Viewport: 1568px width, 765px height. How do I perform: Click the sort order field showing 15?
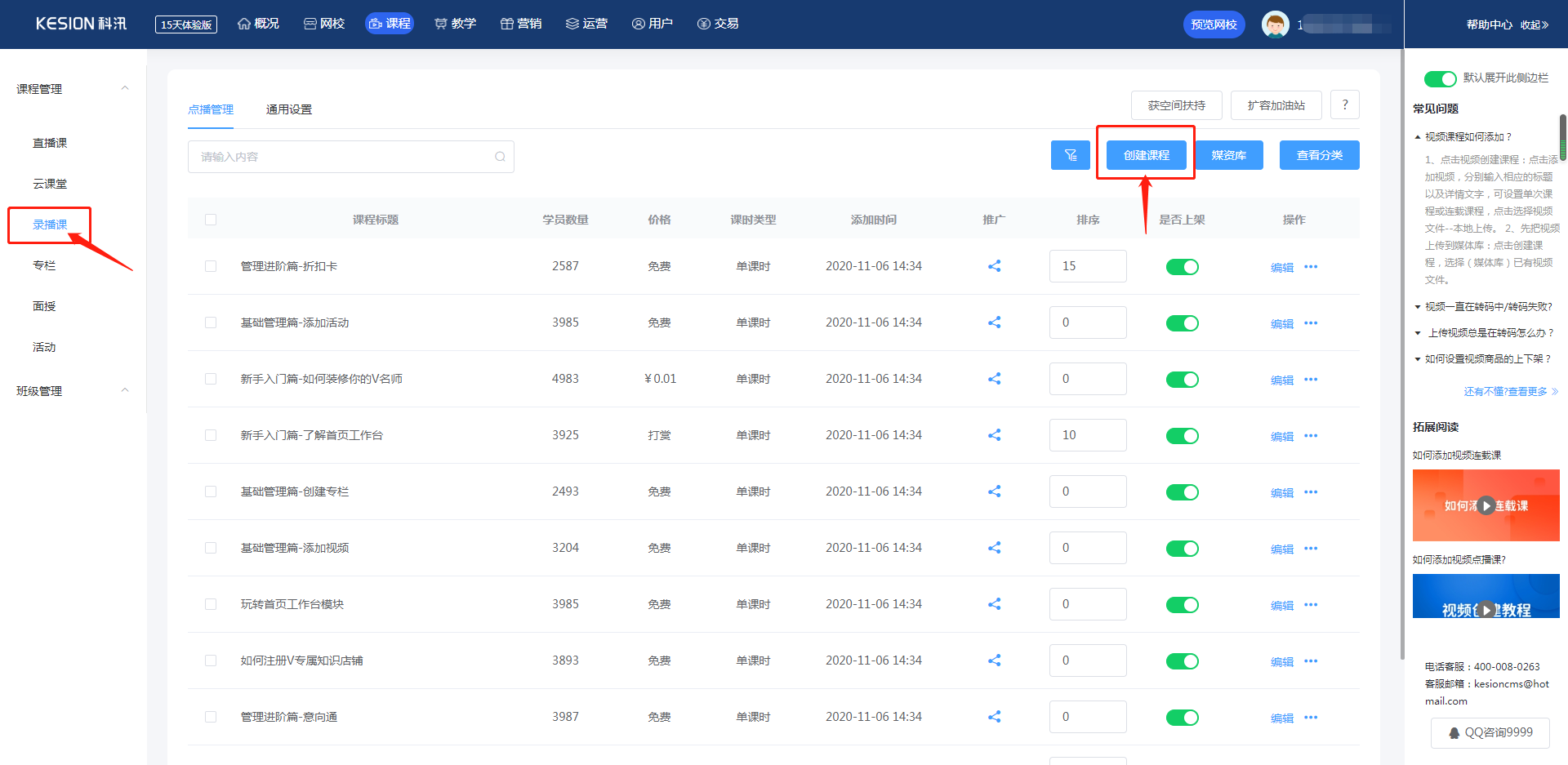[x=1087, y=266]
